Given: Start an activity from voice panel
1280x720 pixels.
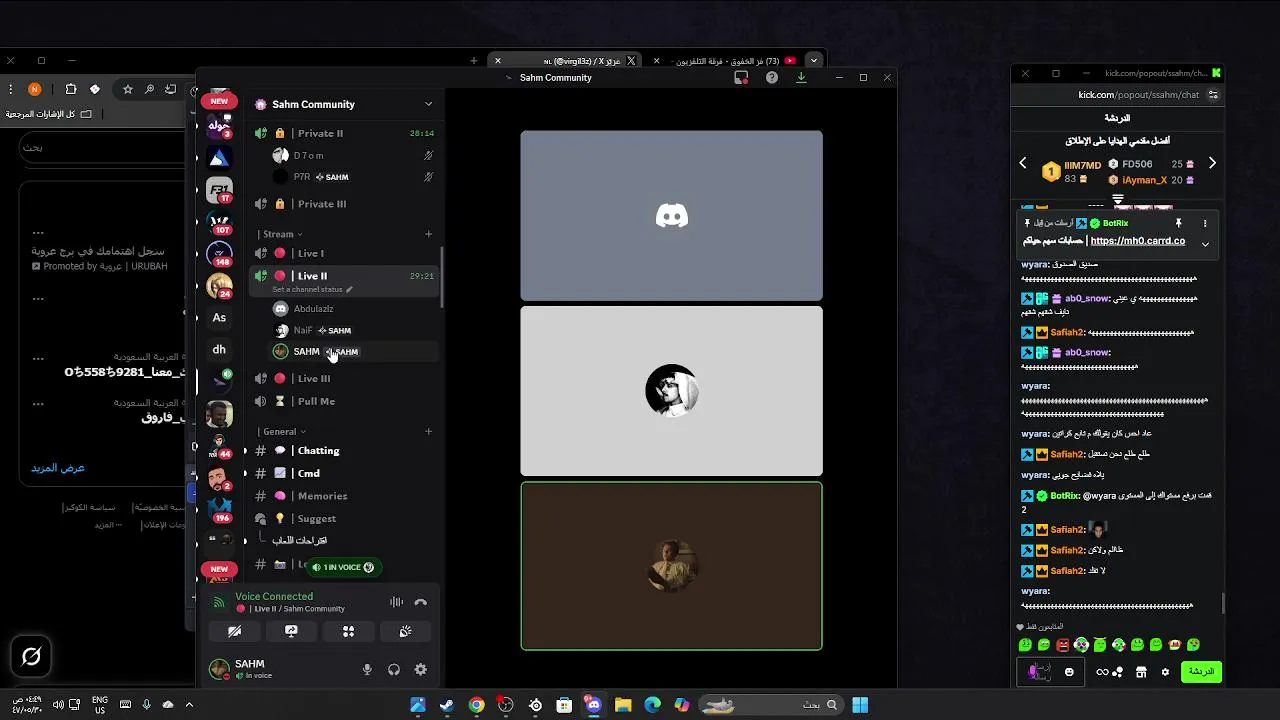Looking at the screenshot, I should [x=348, y=631].
